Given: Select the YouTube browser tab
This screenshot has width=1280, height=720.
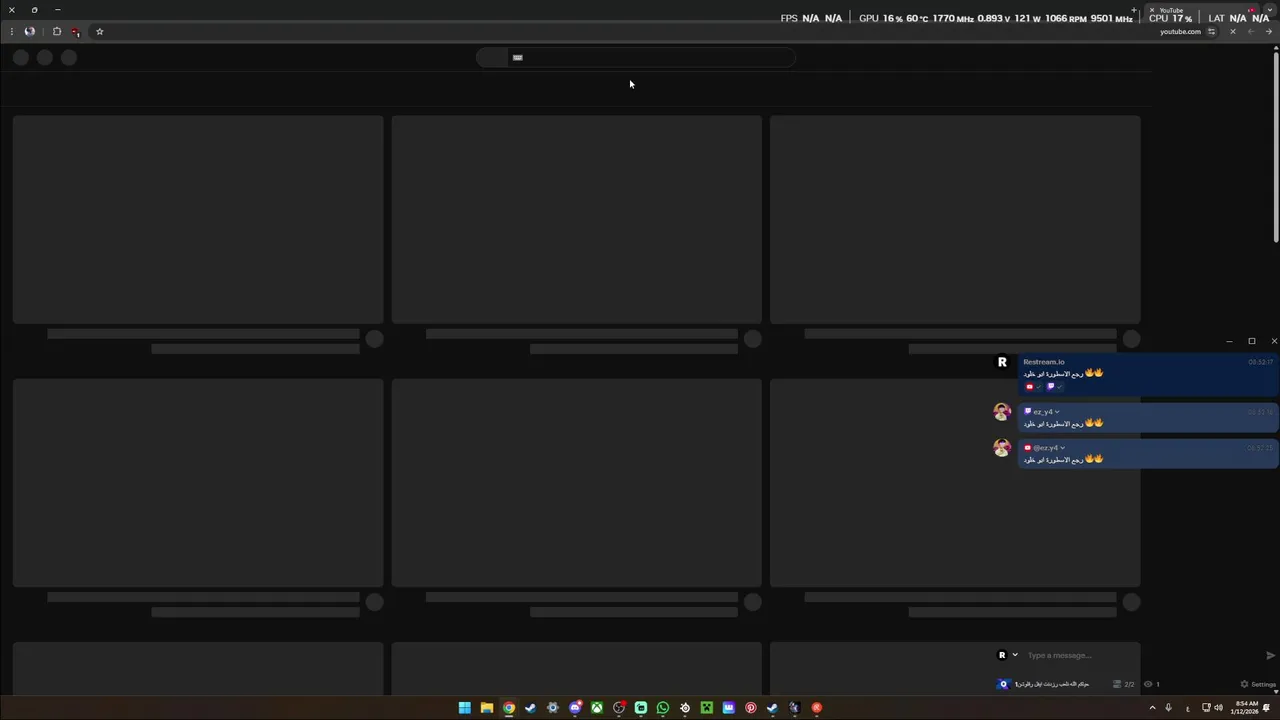Looking at the screenshot, I should pyautogui.click(x=1200, y=10).
